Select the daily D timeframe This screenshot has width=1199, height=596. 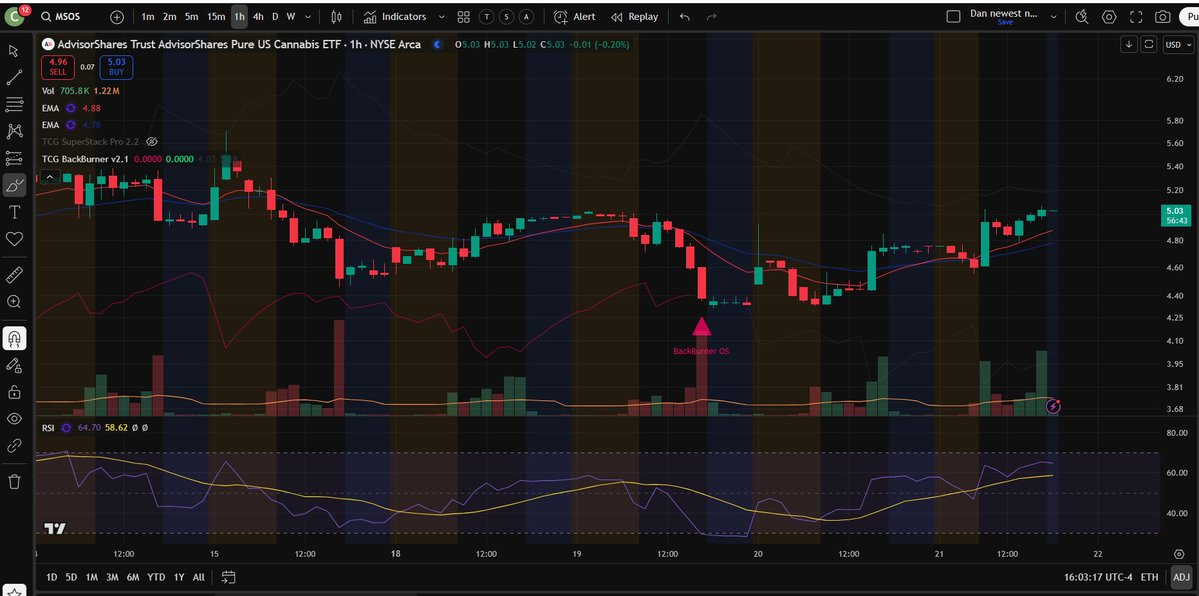[275, 17]
